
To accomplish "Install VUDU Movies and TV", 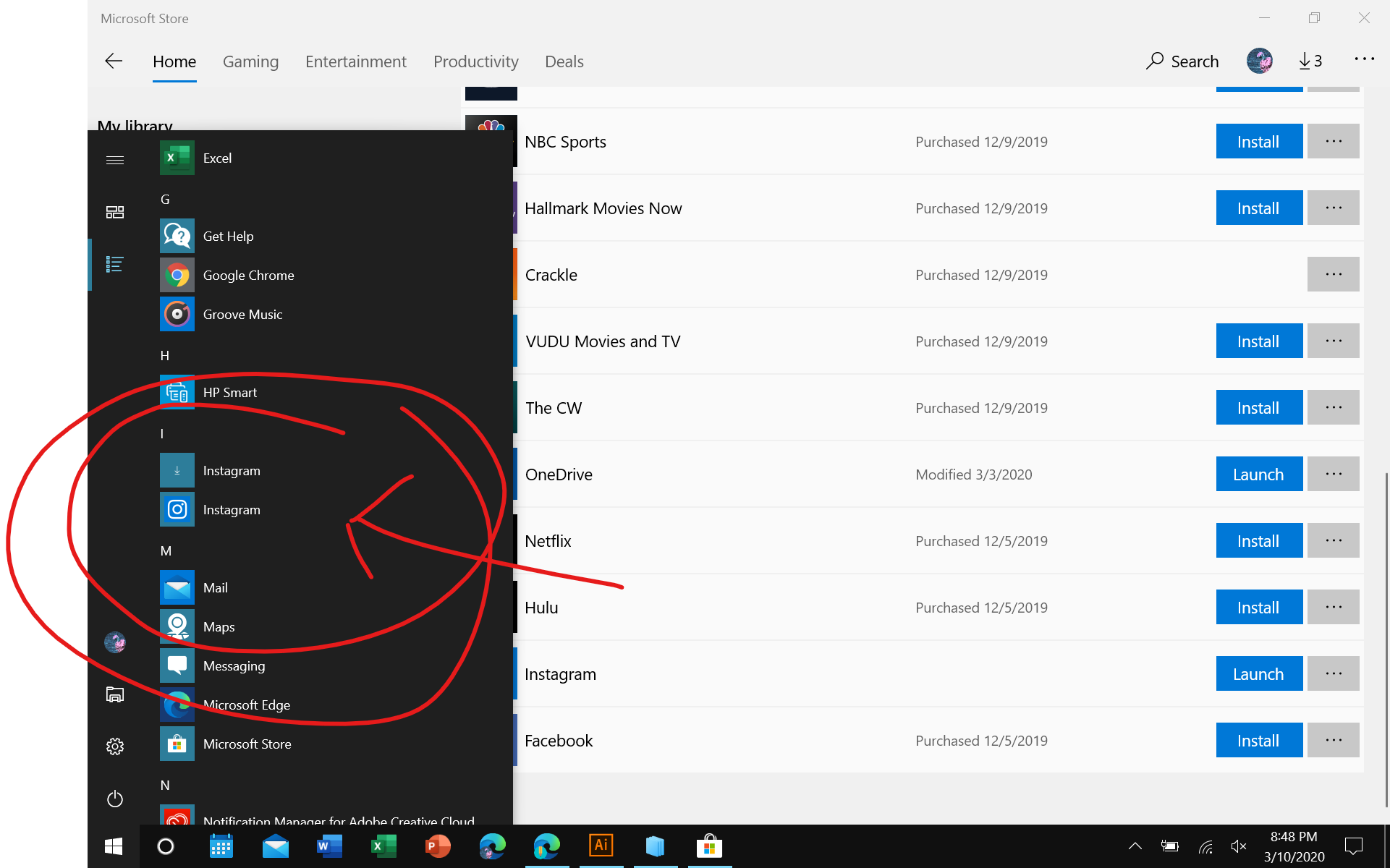I will point(1259,341).
